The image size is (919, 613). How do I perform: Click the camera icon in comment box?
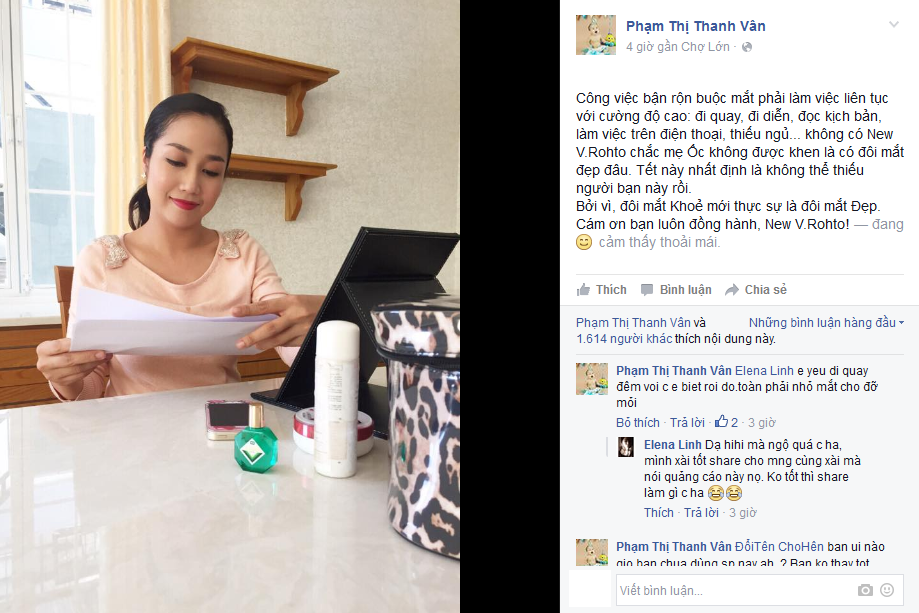(865, 590)
